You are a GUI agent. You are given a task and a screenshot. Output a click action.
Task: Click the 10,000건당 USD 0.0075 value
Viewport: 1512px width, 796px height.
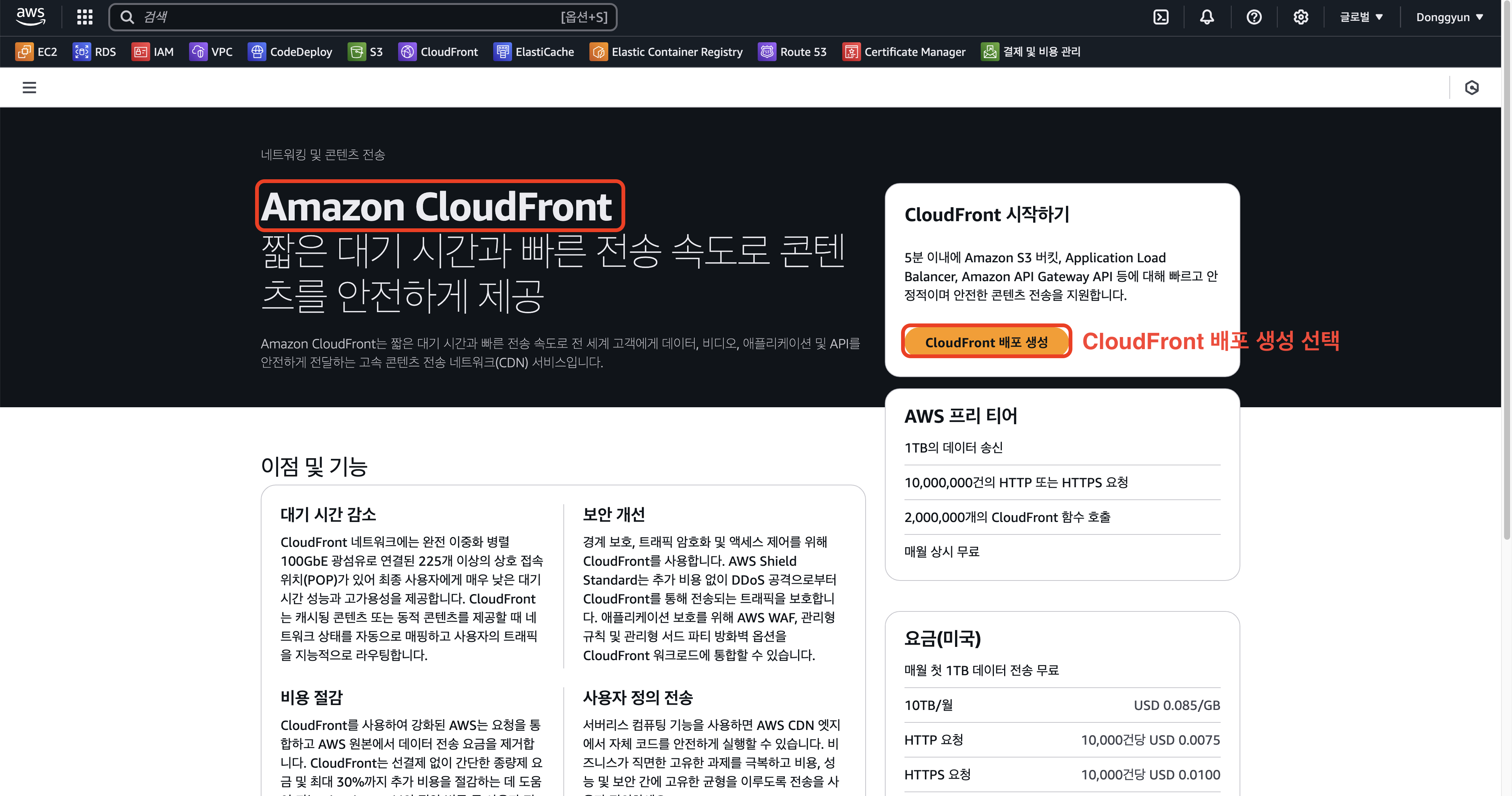[x=1151, y=740]
